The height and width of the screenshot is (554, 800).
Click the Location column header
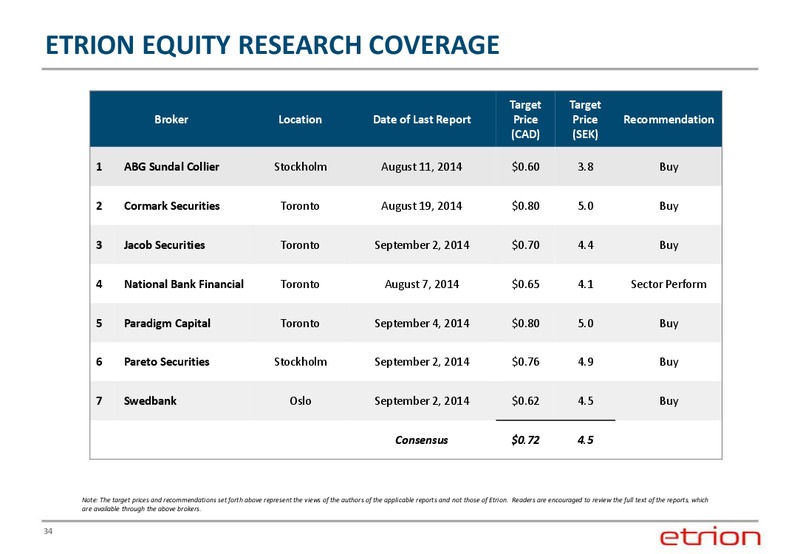pyautogui.click(x=300, y=119)
